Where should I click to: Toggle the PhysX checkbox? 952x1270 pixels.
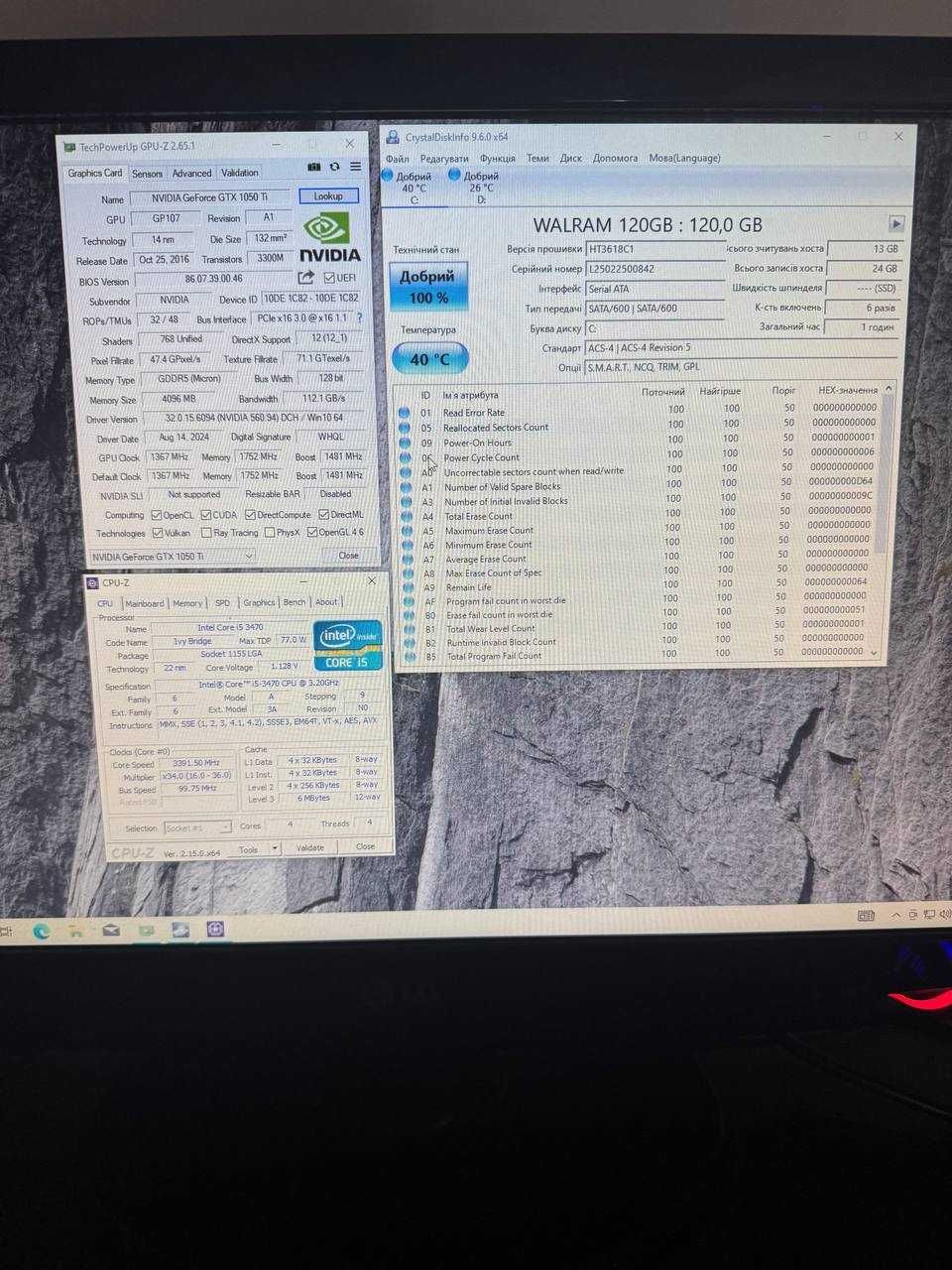[x=270, y=533]
